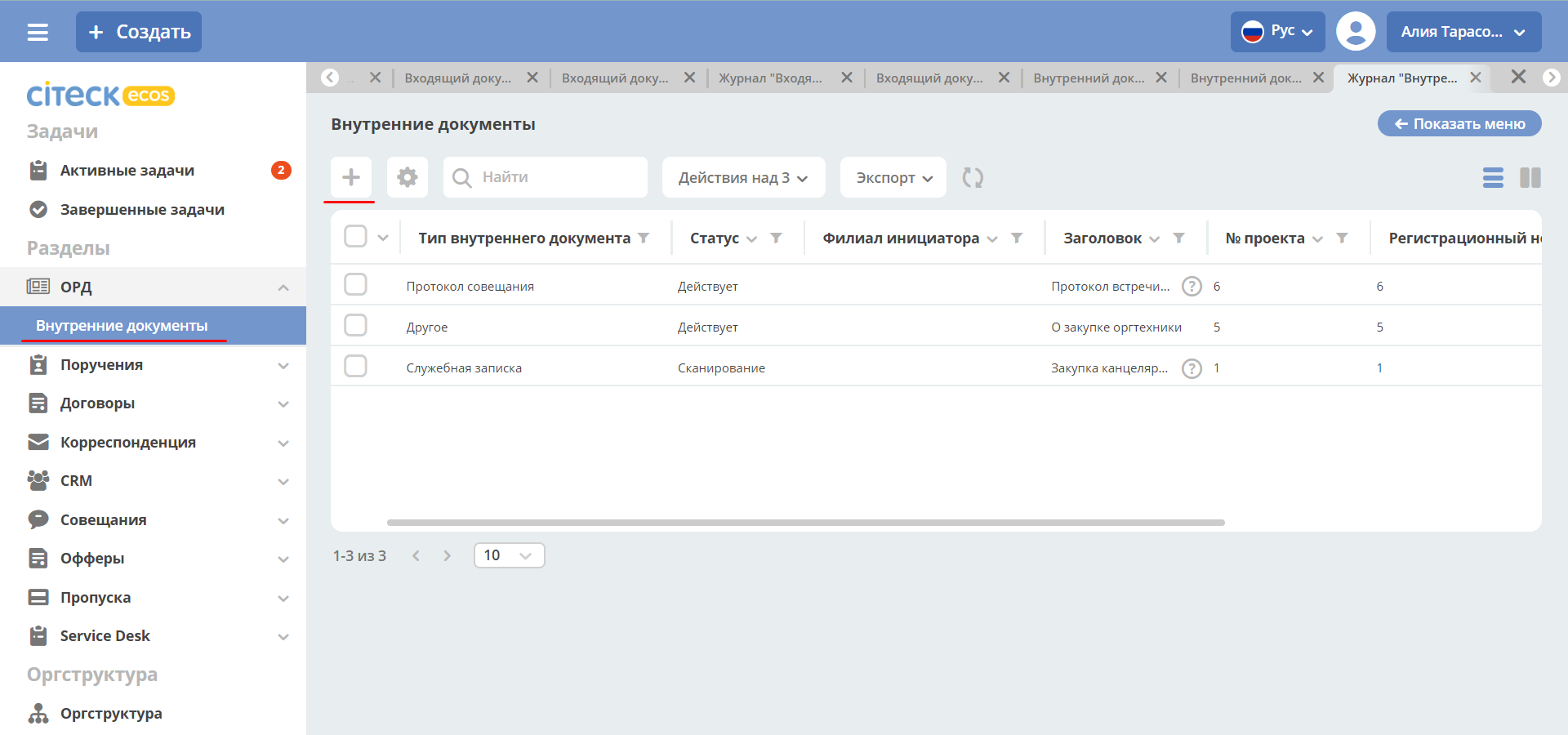Viewport: 1568px width, 735px height.
Task: Add a new internal document with plus icon
Action: (351, 177)
